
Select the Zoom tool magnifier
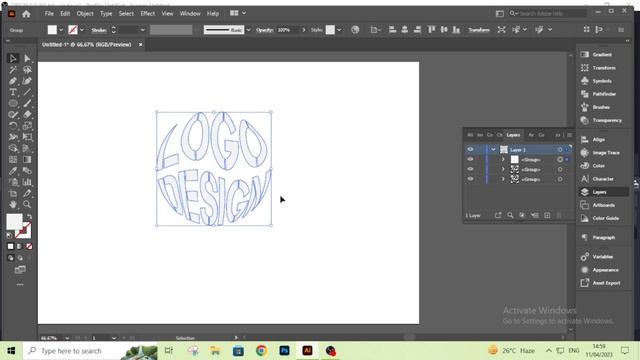(x=27, y=204)
